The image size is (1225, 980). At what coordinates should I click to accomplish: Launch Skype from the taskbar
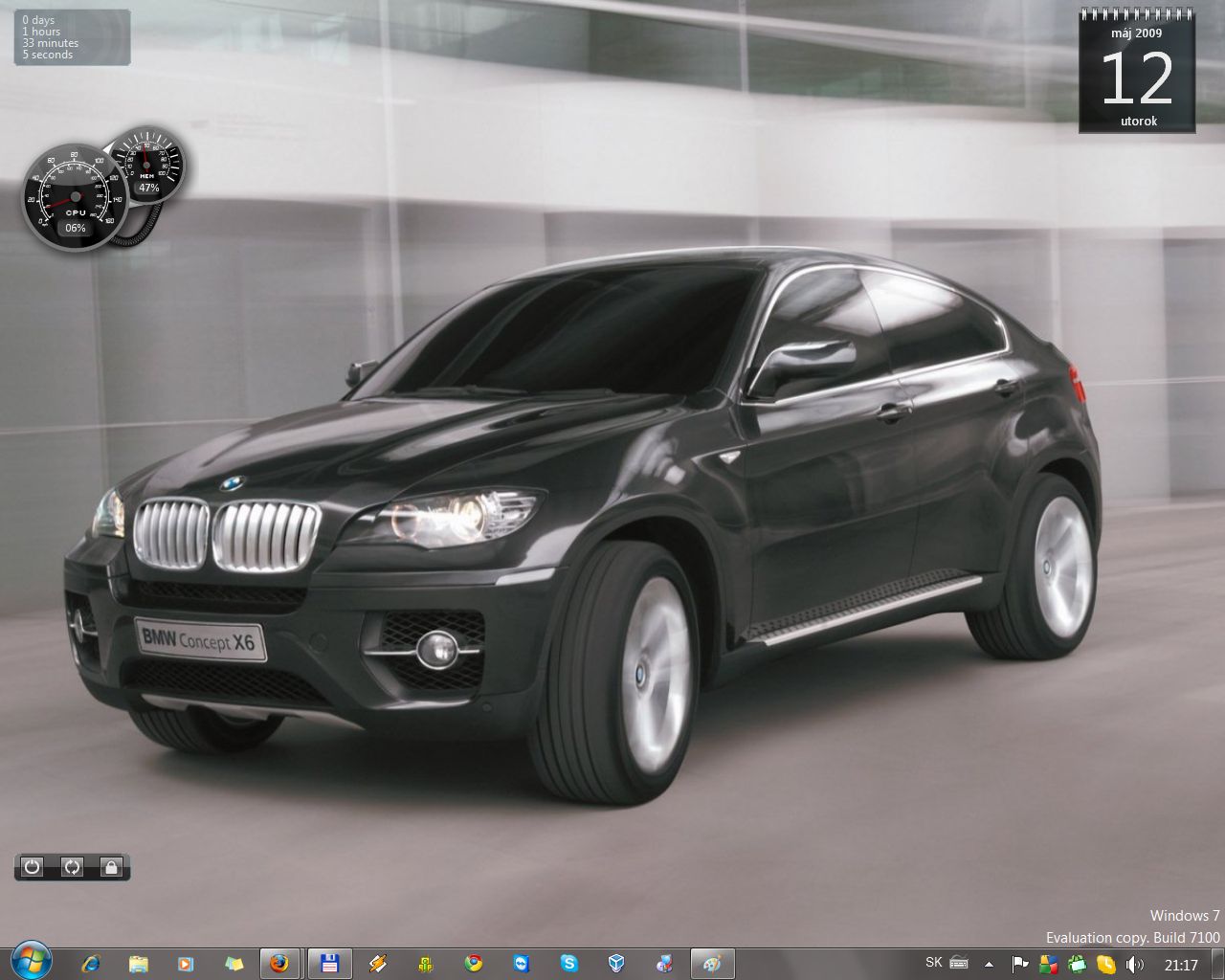tap(569, 964)
